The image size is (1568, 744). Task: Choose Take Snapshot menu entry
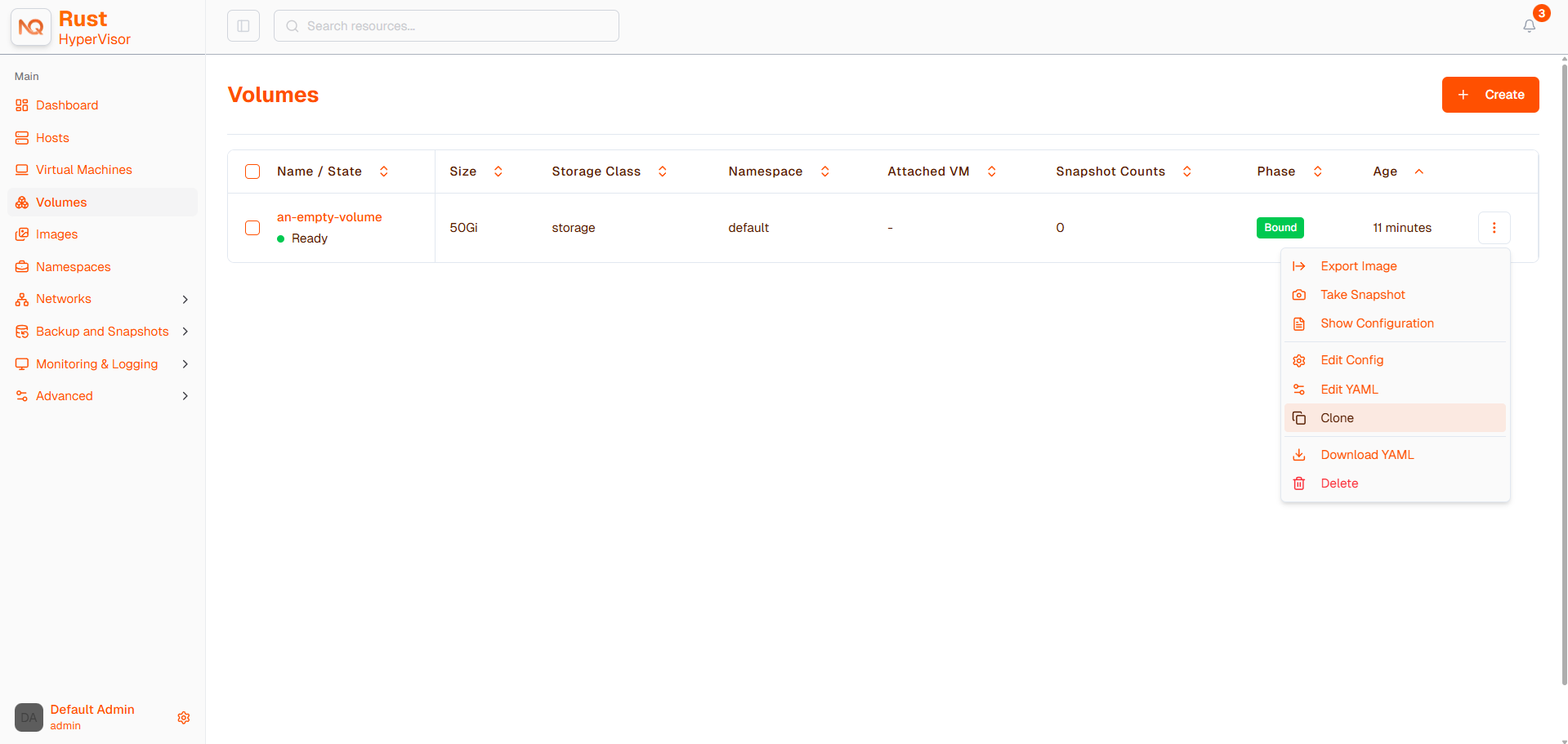point(1395,295)
